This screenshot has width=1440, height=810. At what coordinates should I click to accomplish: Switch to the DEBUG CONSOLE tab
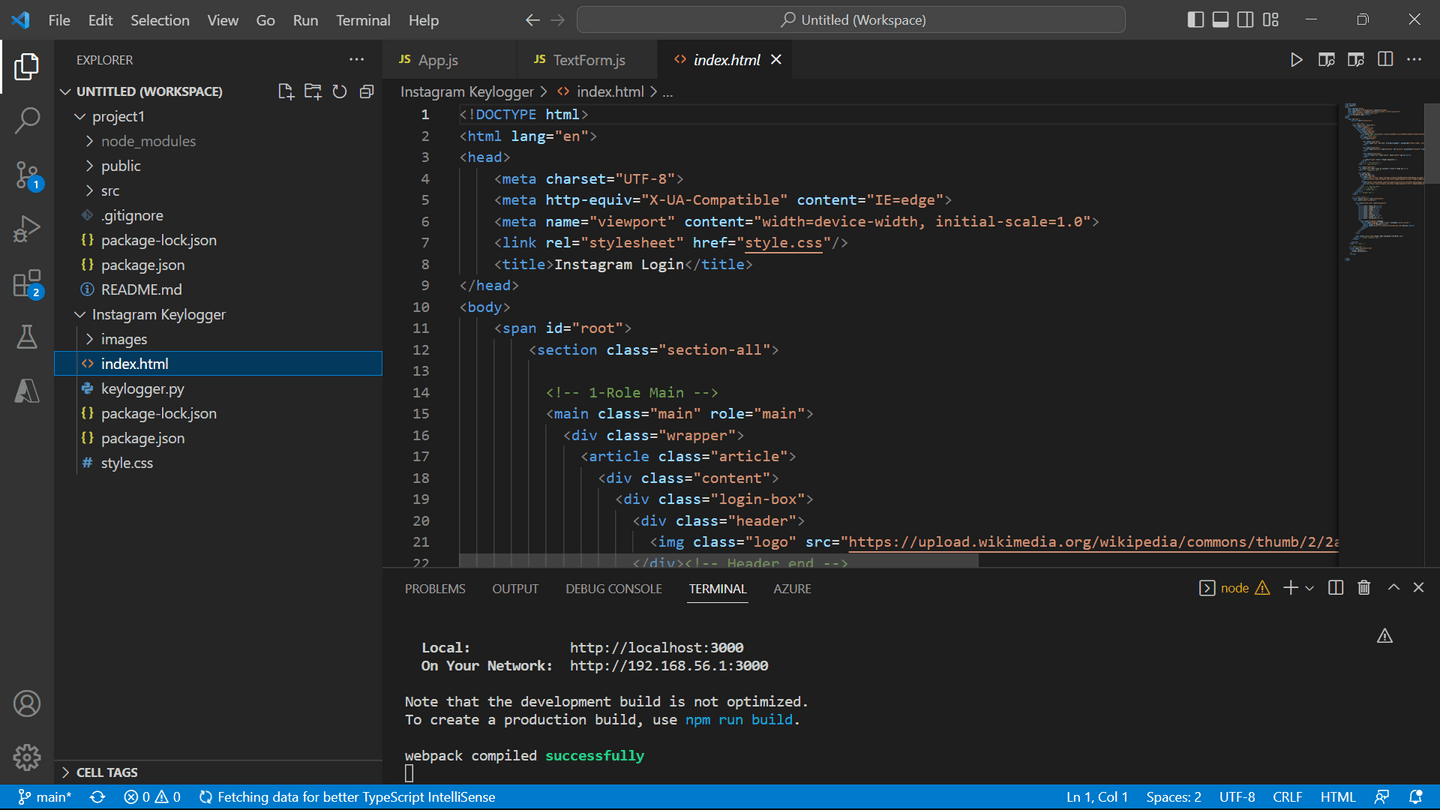point(613,588)
